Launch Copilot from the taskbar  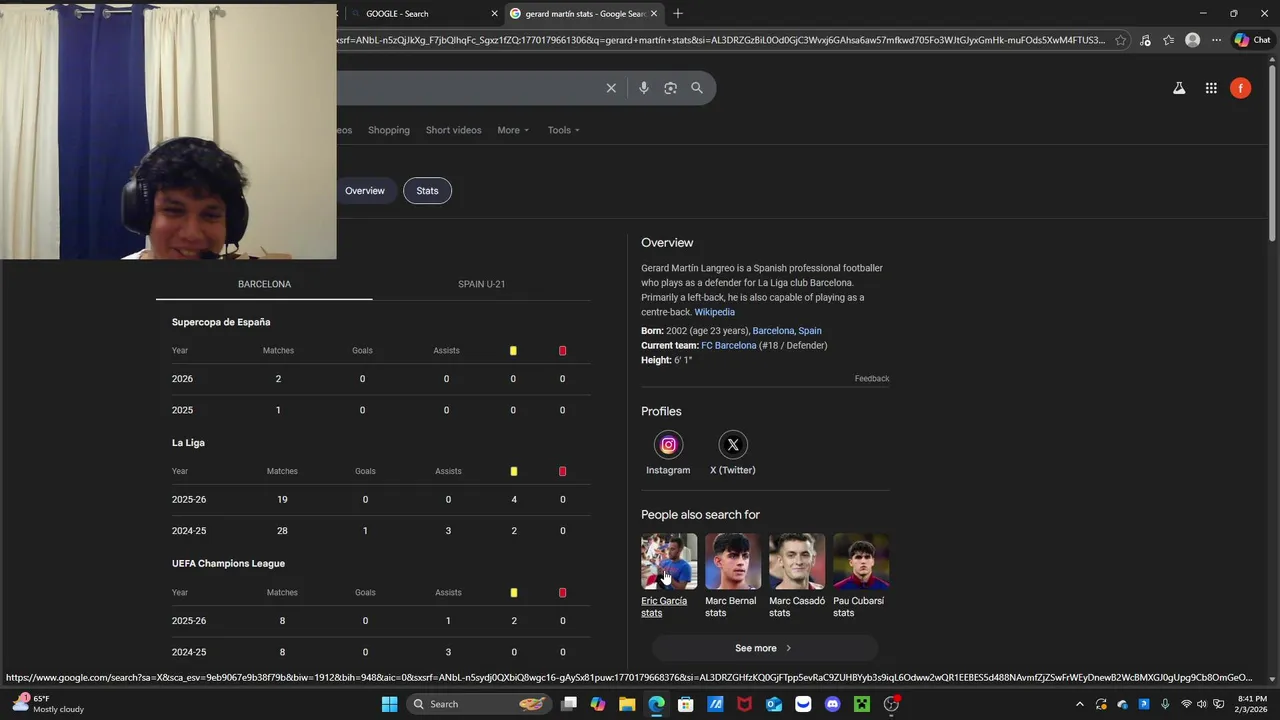[x=598, y=704]
